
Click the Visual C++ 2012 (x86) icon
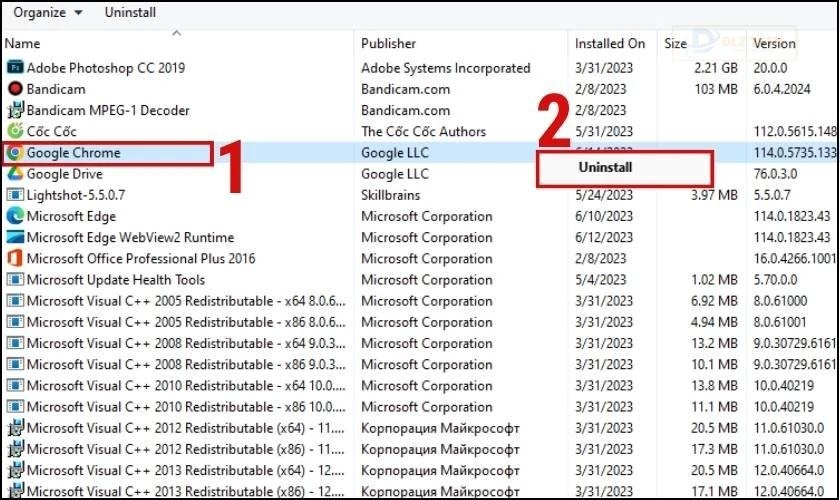tap(15, 449)
